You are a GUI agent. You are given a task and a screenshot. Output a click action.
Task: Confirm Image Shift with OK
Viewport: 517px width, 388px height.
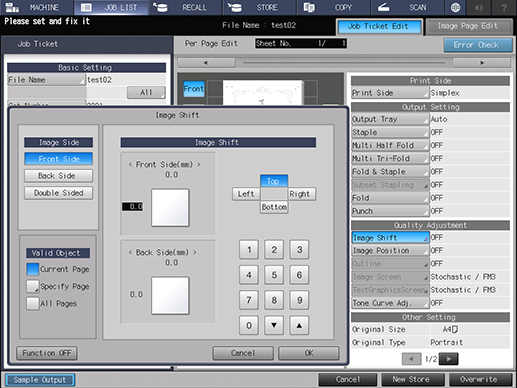[309, 353]
